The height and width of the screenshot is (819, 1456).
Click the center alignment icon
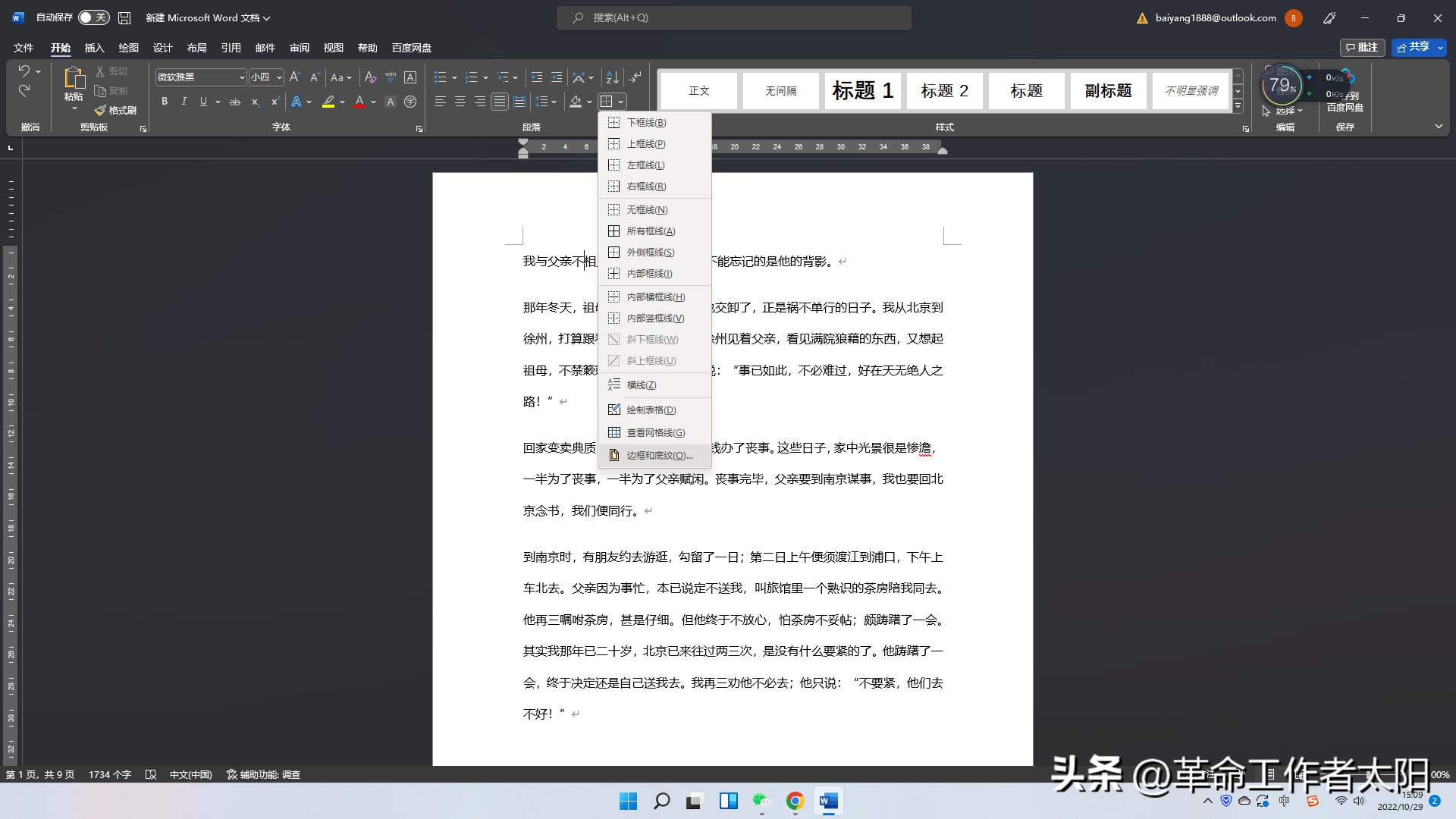point(460,102)
